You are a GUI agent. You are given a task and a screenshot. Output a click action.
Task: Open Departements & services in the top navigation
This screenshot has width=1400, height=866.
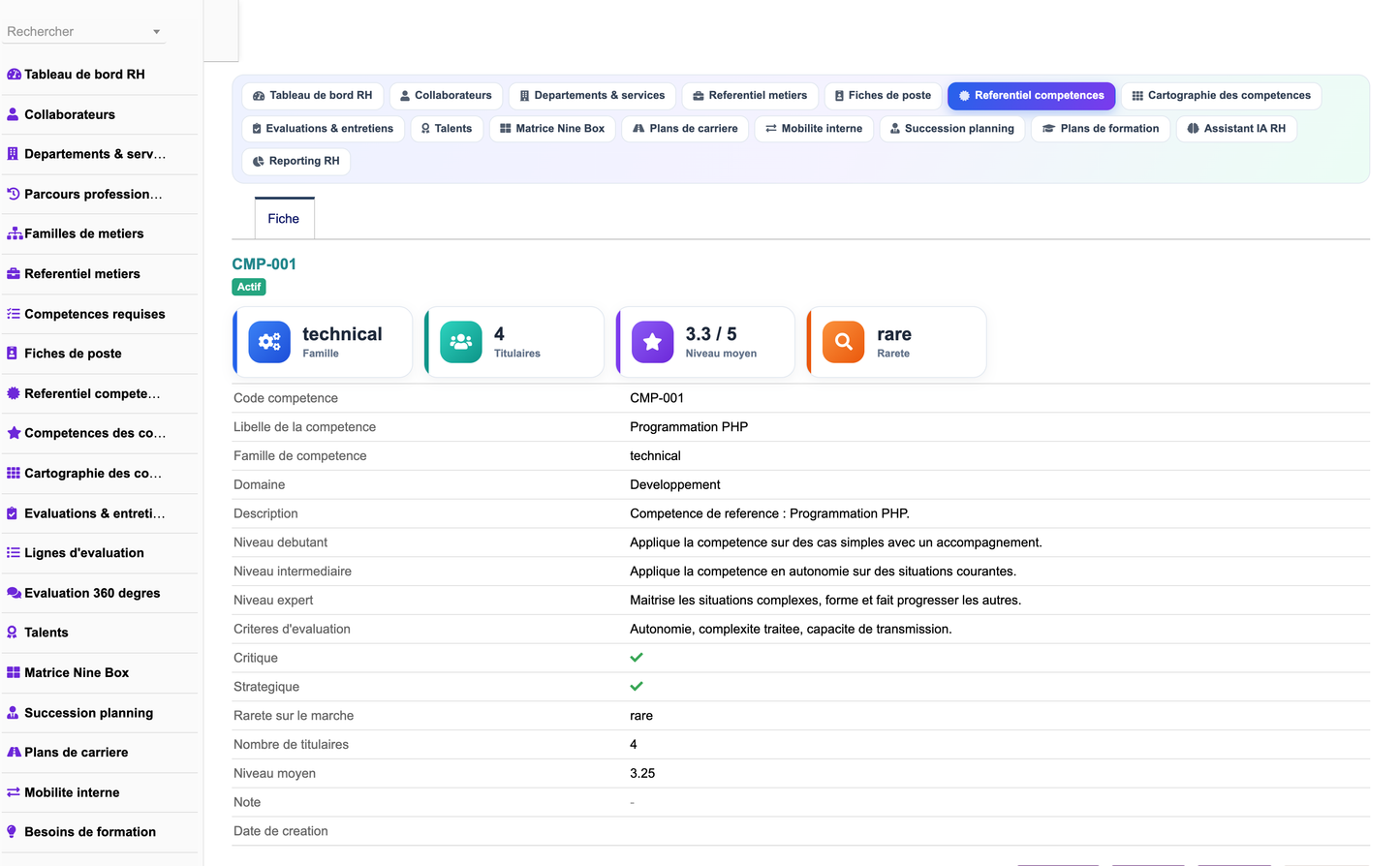tap(592, 96)
